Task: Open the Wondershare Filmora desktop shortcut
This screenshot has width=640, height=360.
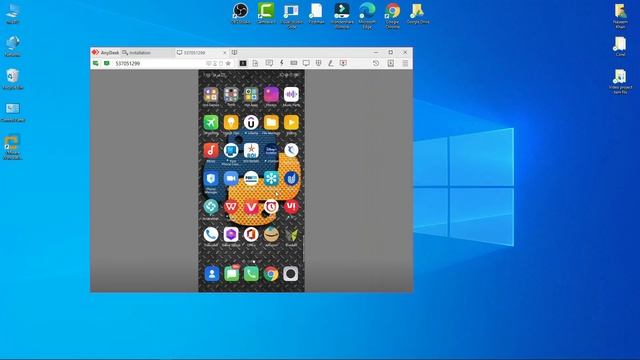Action: pos(342,16)
